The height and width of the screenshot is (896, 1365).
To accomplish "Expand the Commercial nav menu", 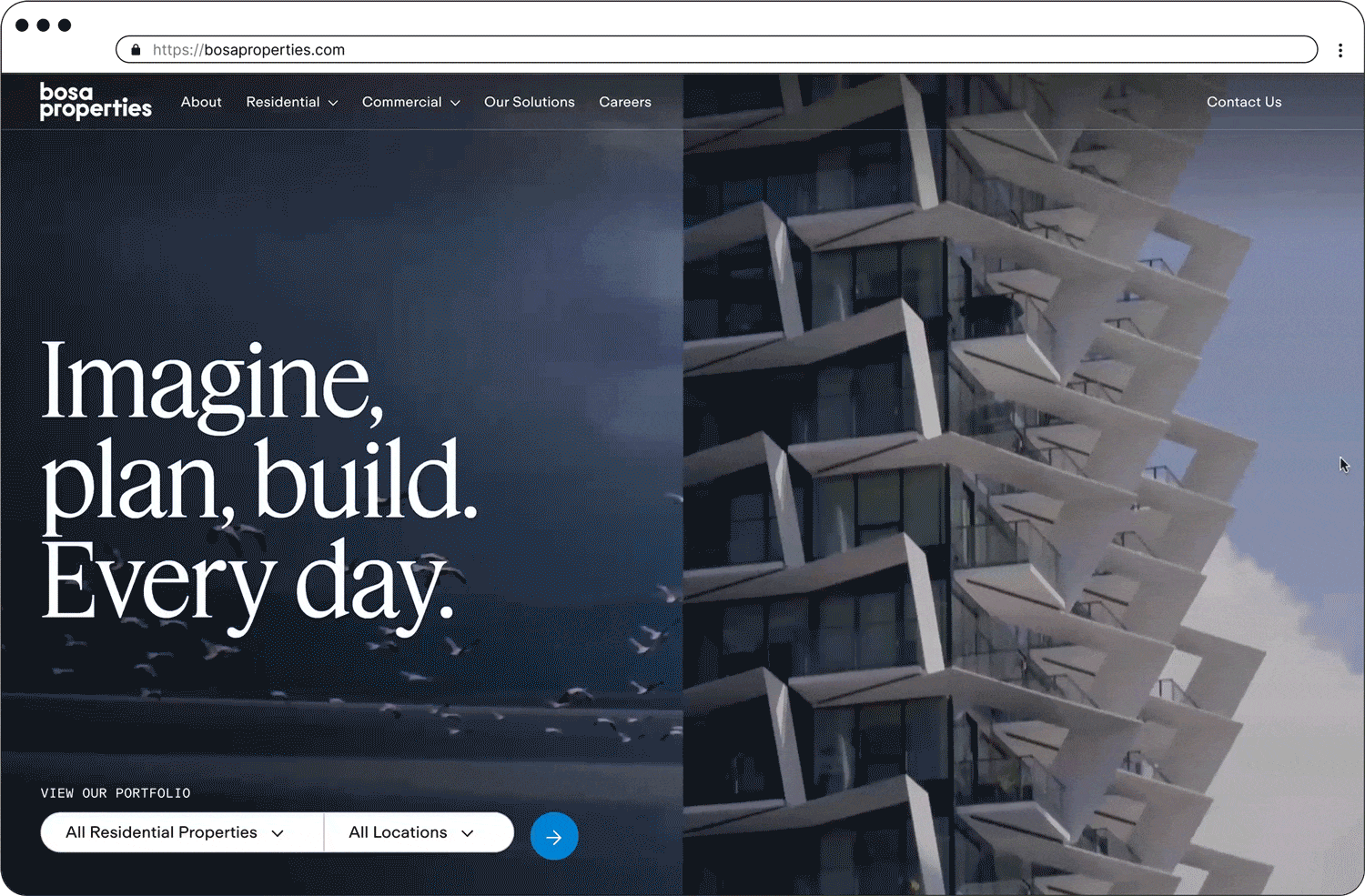I will pos(411,102).
